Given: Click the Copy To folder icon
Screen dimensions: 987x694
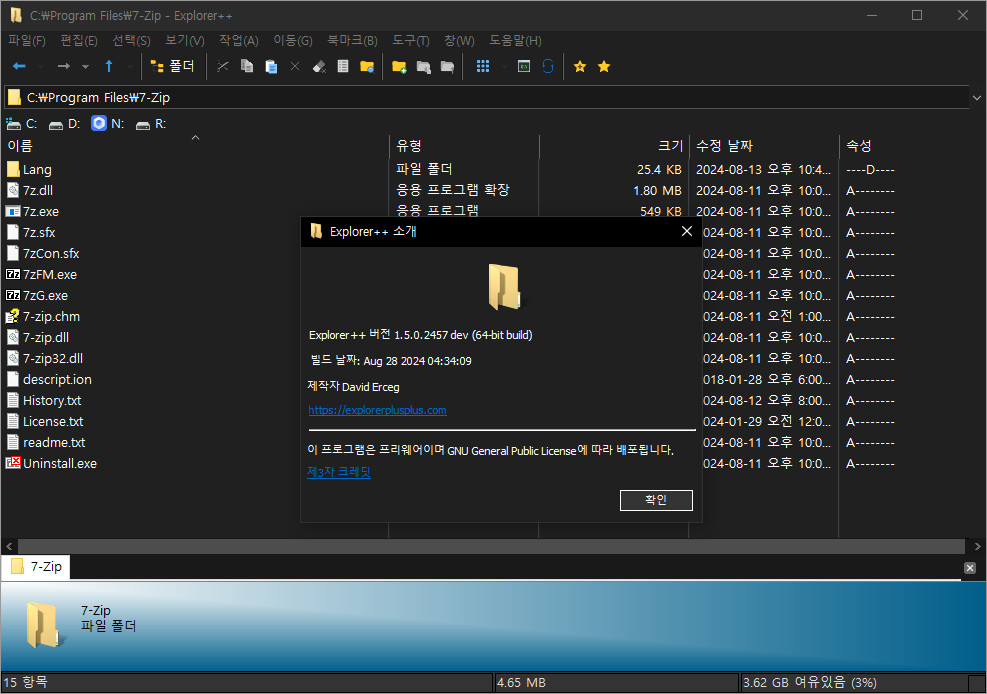Looking at the screenshot, I should tap(424, 66).
